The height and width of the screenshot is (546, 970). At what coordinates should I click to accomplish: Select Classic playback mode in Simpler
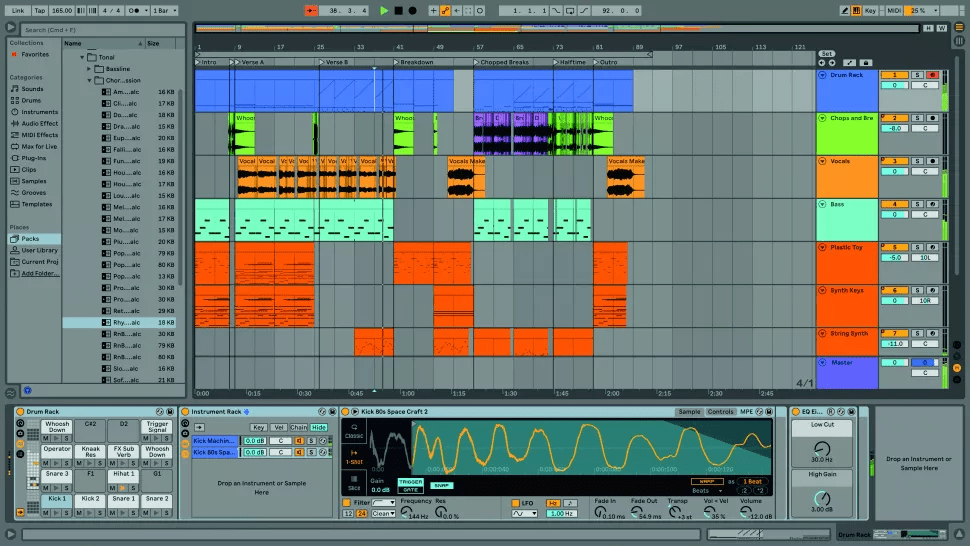coord(354,431)
